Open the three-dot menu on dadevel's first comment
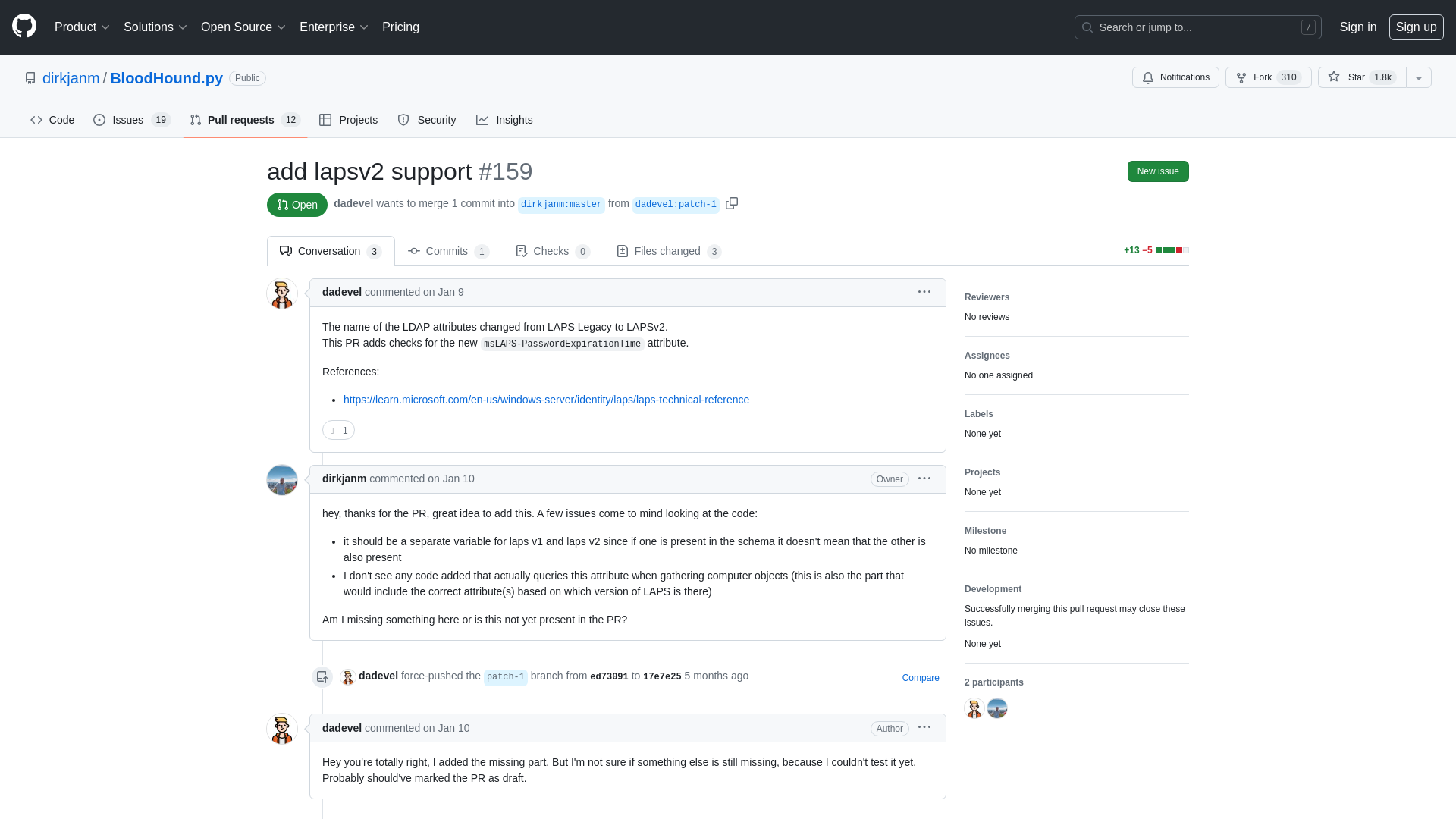Viewport: 1456px width, 819px height. 924,292
